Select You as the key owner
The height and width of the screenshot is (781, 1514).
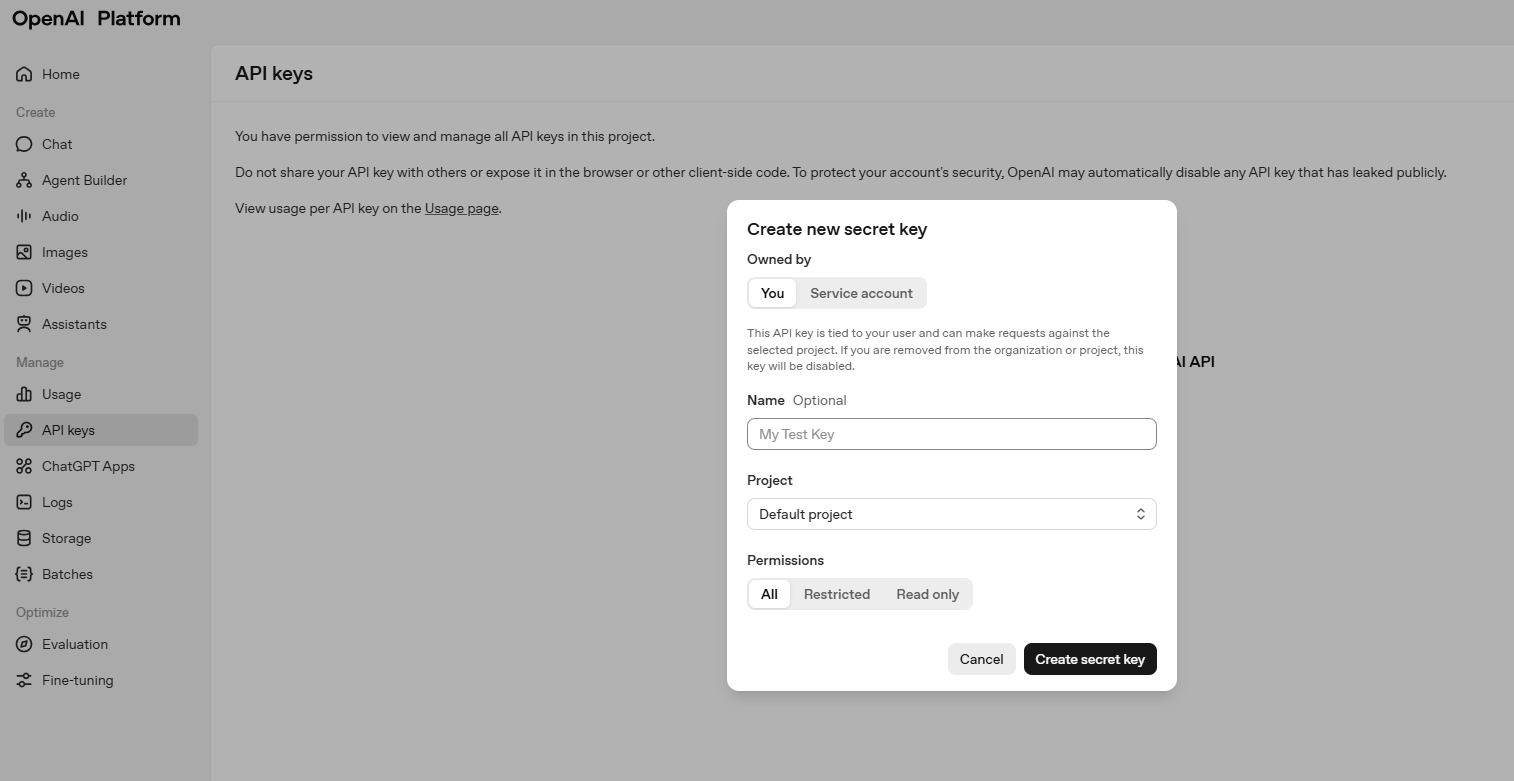click(x=772, y=293)
